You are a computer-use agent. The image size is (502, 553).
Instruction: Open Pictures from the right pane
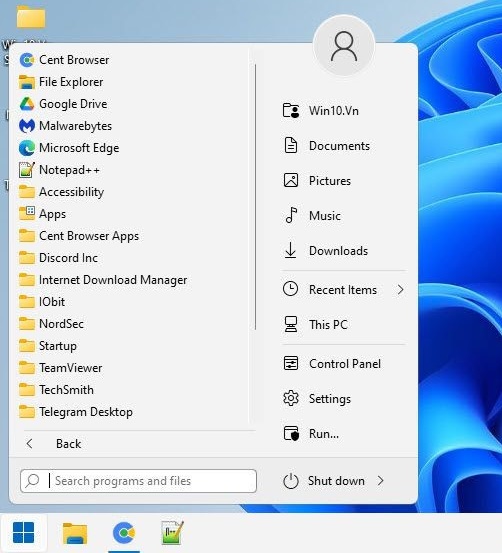(x=317, y=181)
